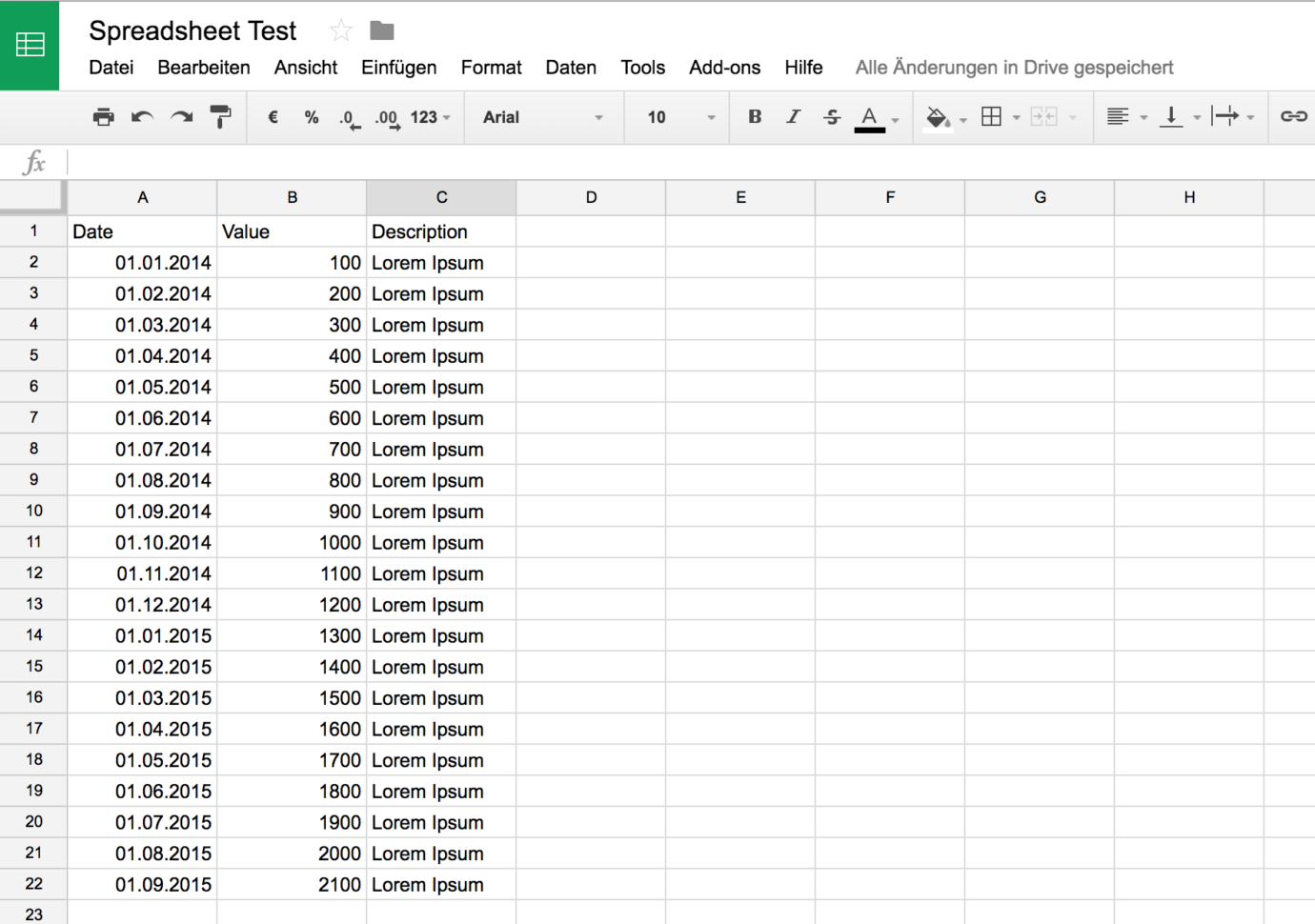The image size is (1315, 924).
Task: Select the Print icon
Action: coord(104,117)
